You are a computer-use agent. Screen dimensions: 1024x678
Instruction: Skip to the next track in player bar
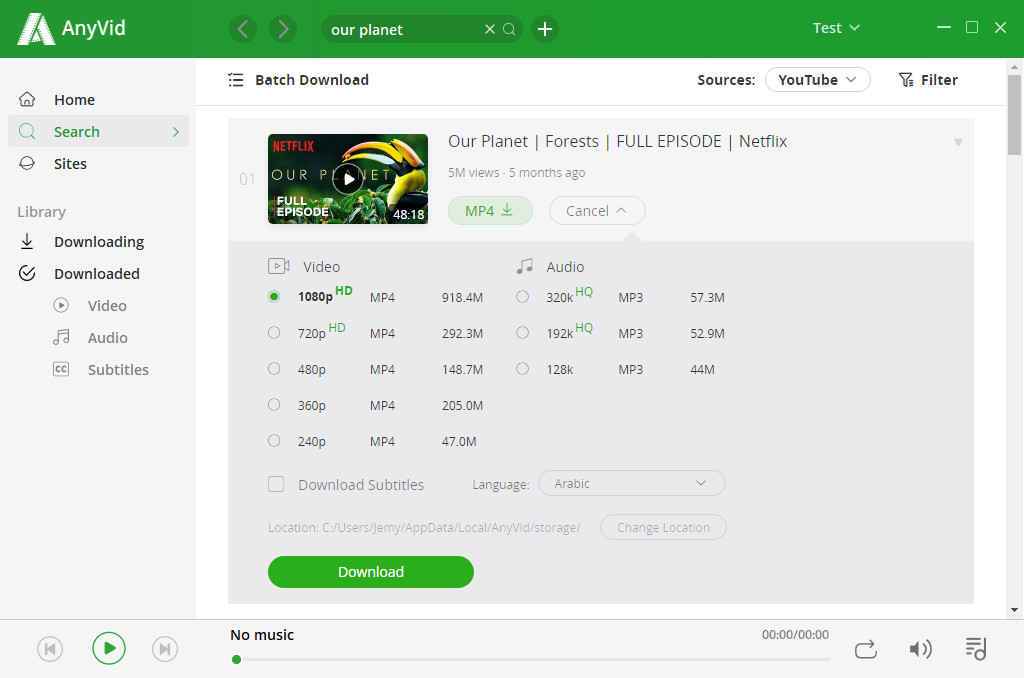coord(165,649)
